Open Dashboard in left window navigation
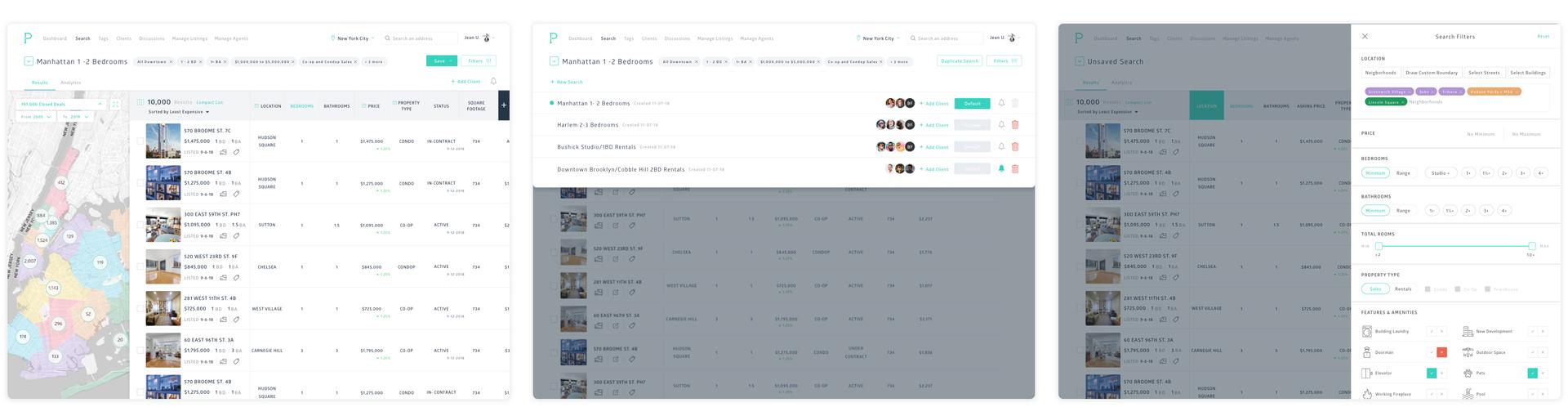The image size is (1568, 416). coord(55,38)
